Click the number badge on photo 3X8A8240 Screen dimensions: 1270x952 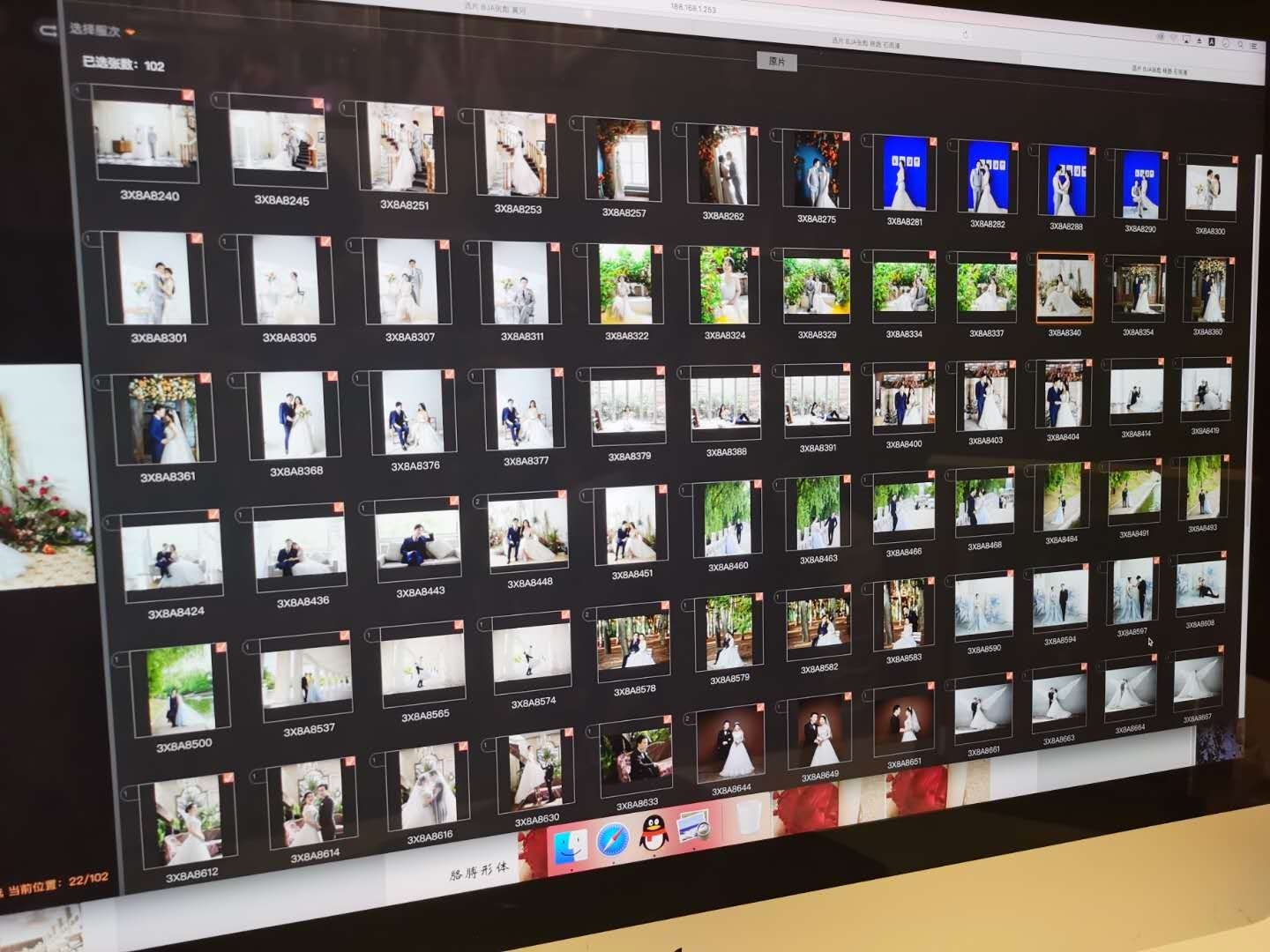(x=82, y=90)
